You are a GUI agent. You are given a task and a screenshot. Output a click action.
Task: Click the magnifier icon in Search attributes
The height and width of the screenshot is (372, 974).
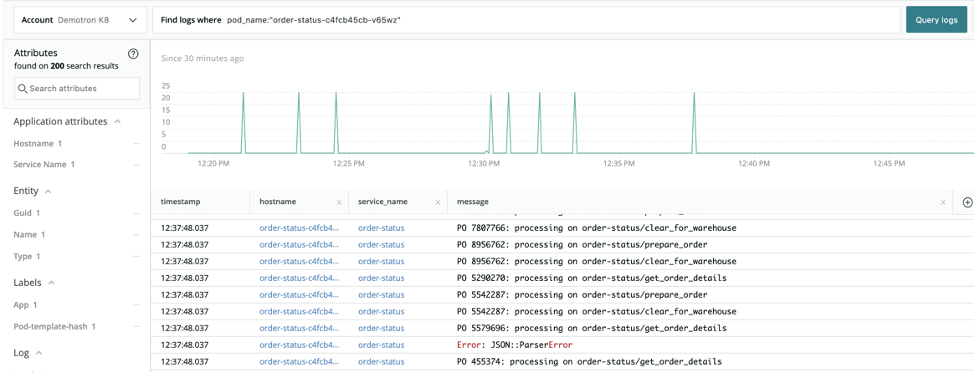pos(23,88)
